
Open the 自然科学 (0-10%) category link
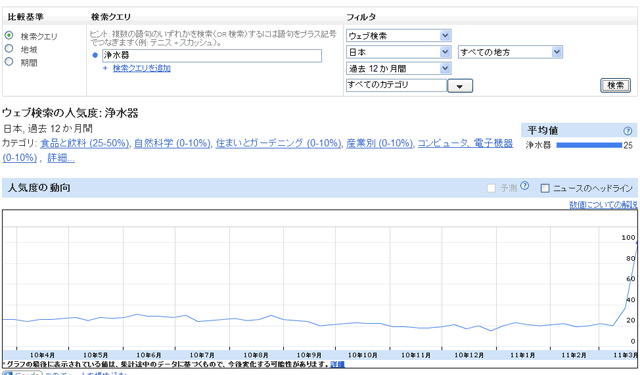(x=172, y=143)
